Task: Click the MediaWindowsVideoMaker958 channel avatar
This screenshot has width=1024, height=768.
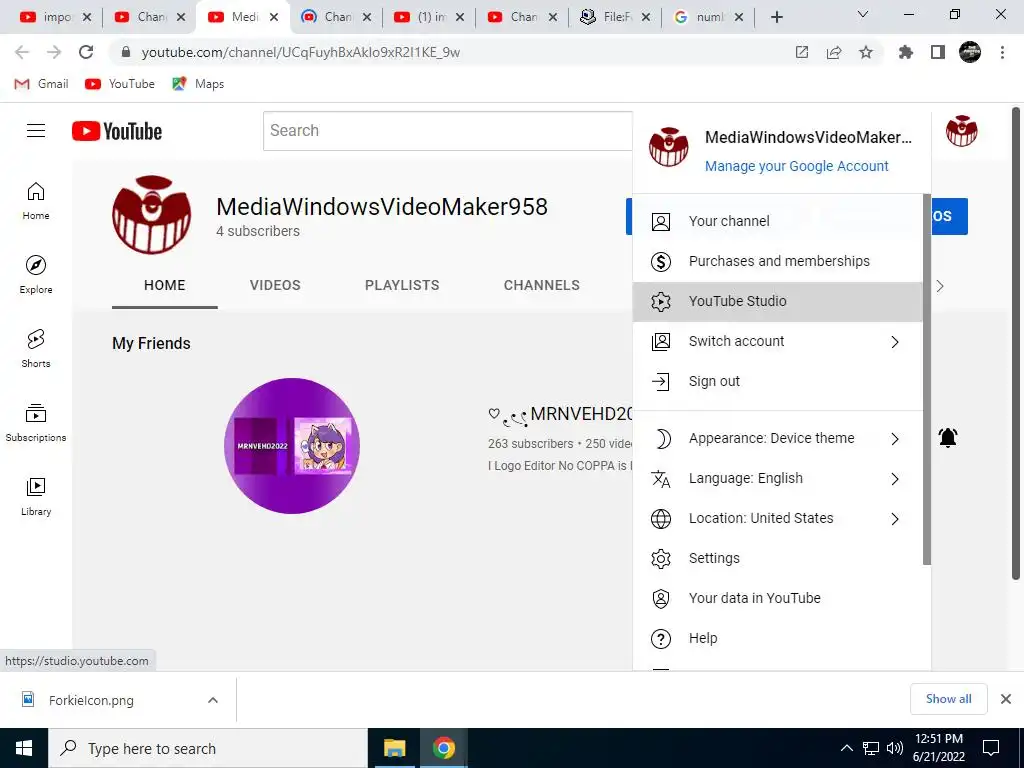Action: tap(152, 214)
